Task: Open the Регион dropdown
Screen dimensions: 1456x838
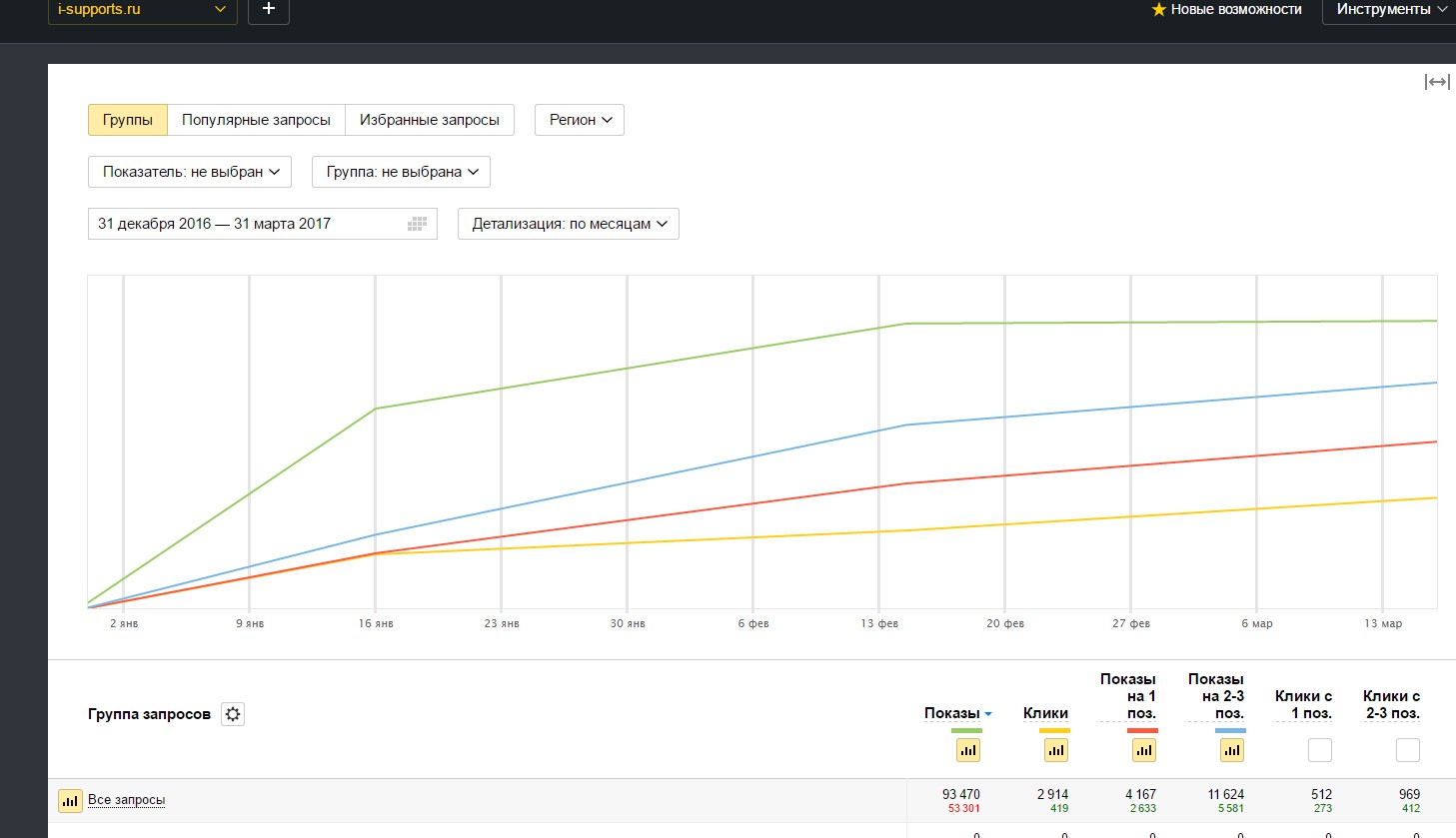Action: 580,120
